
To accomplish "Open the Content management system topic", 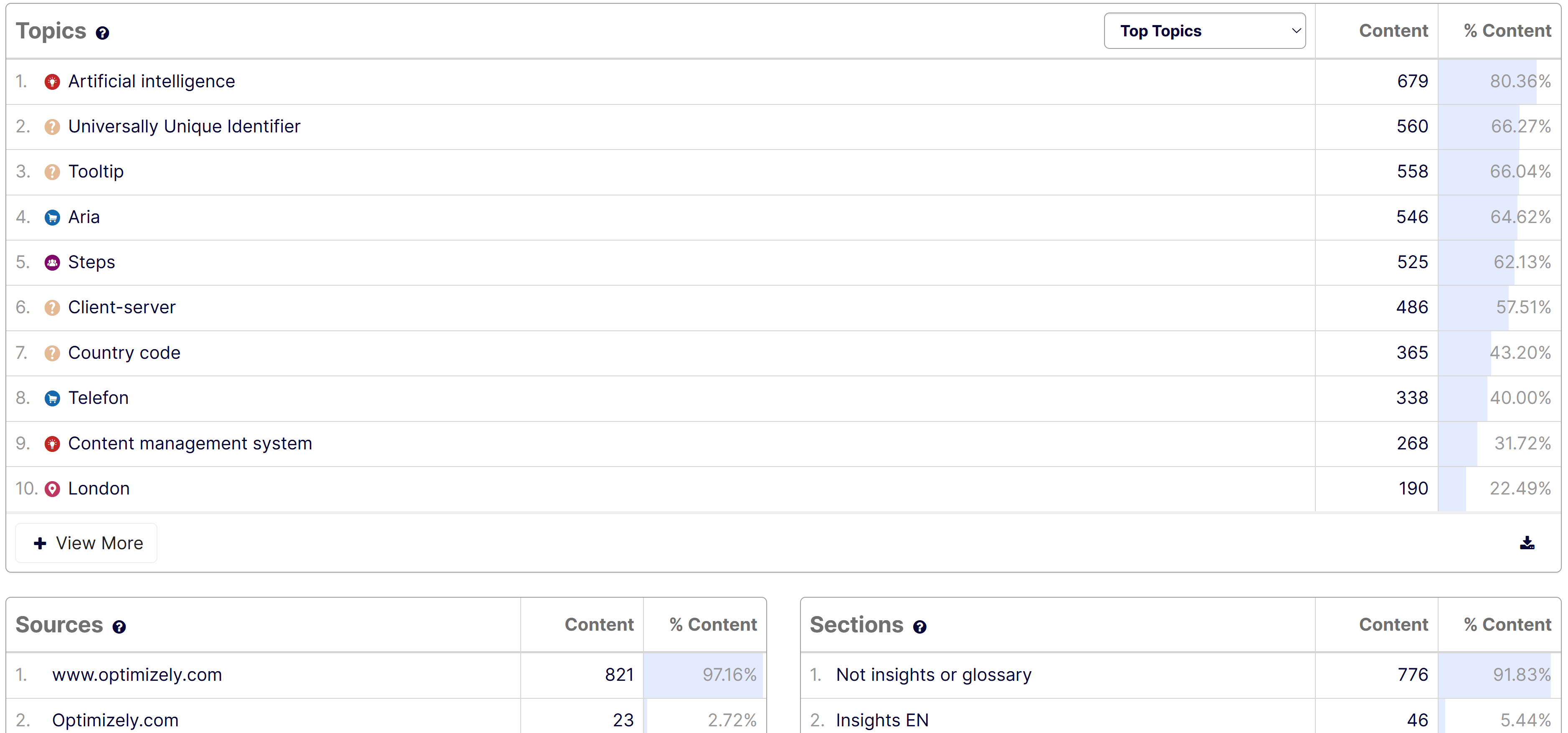I will coord(190,443).
